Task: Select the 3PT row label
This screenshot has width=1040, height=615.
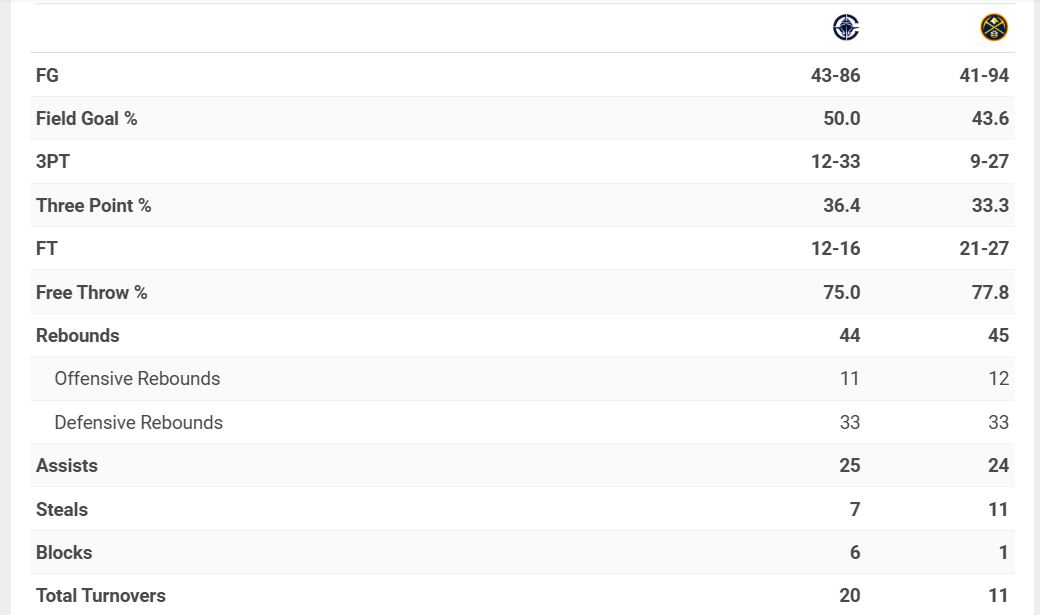Action: pos(53,161)
